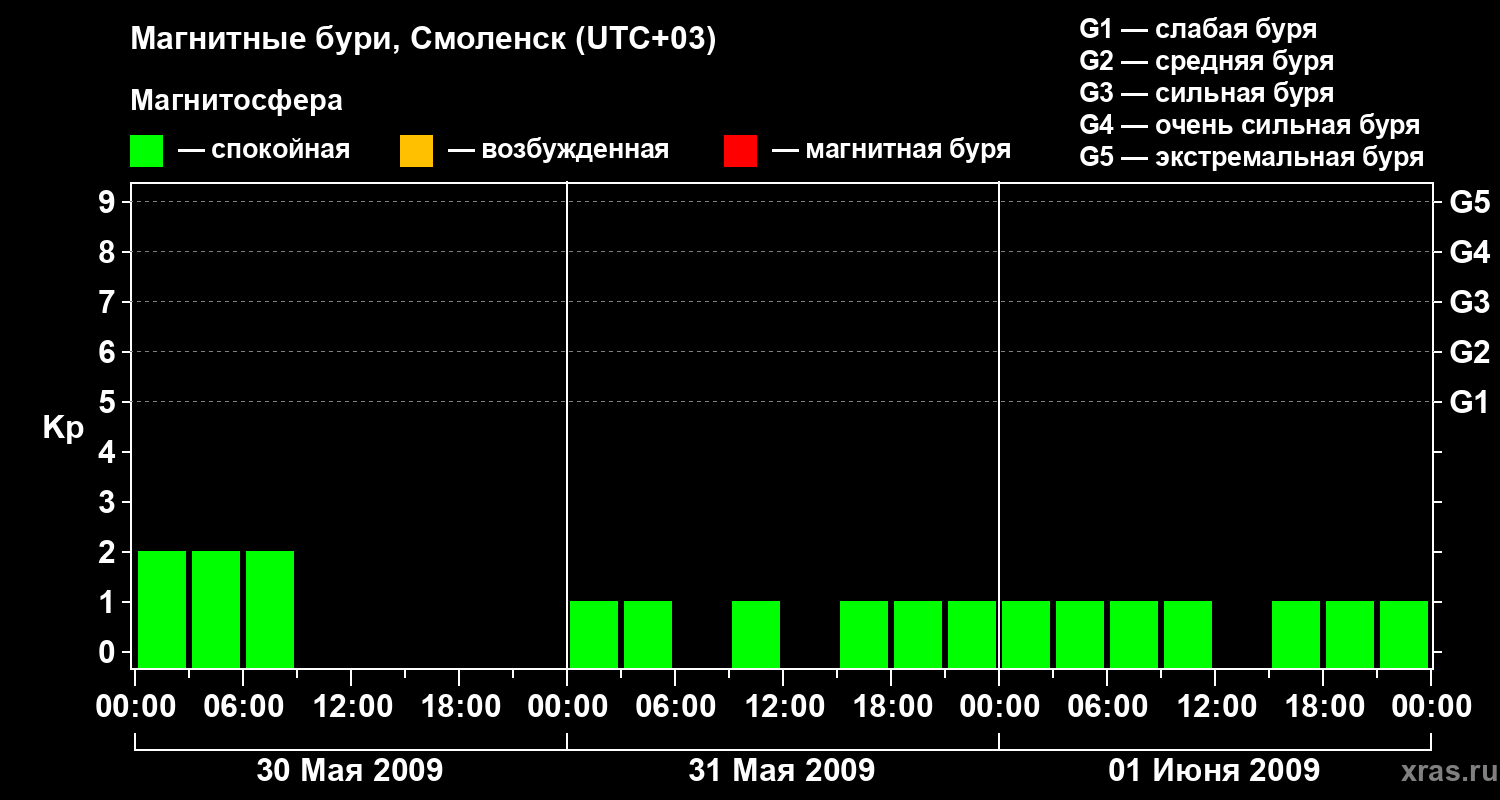Screen dimensions: 1500x800
Task: Click the first Kp 2 bar on 30 May
Action: pos(162,609)
